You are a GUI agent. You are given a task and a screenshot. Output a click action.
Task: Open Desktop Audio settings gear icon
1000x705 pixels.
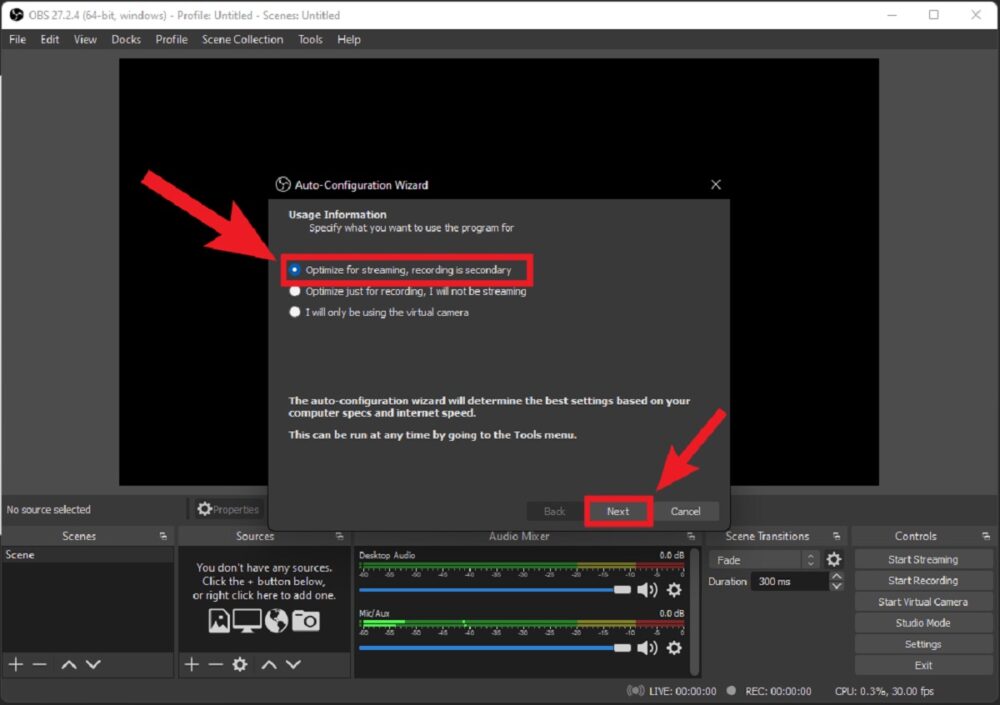click(x=674, y=591)
